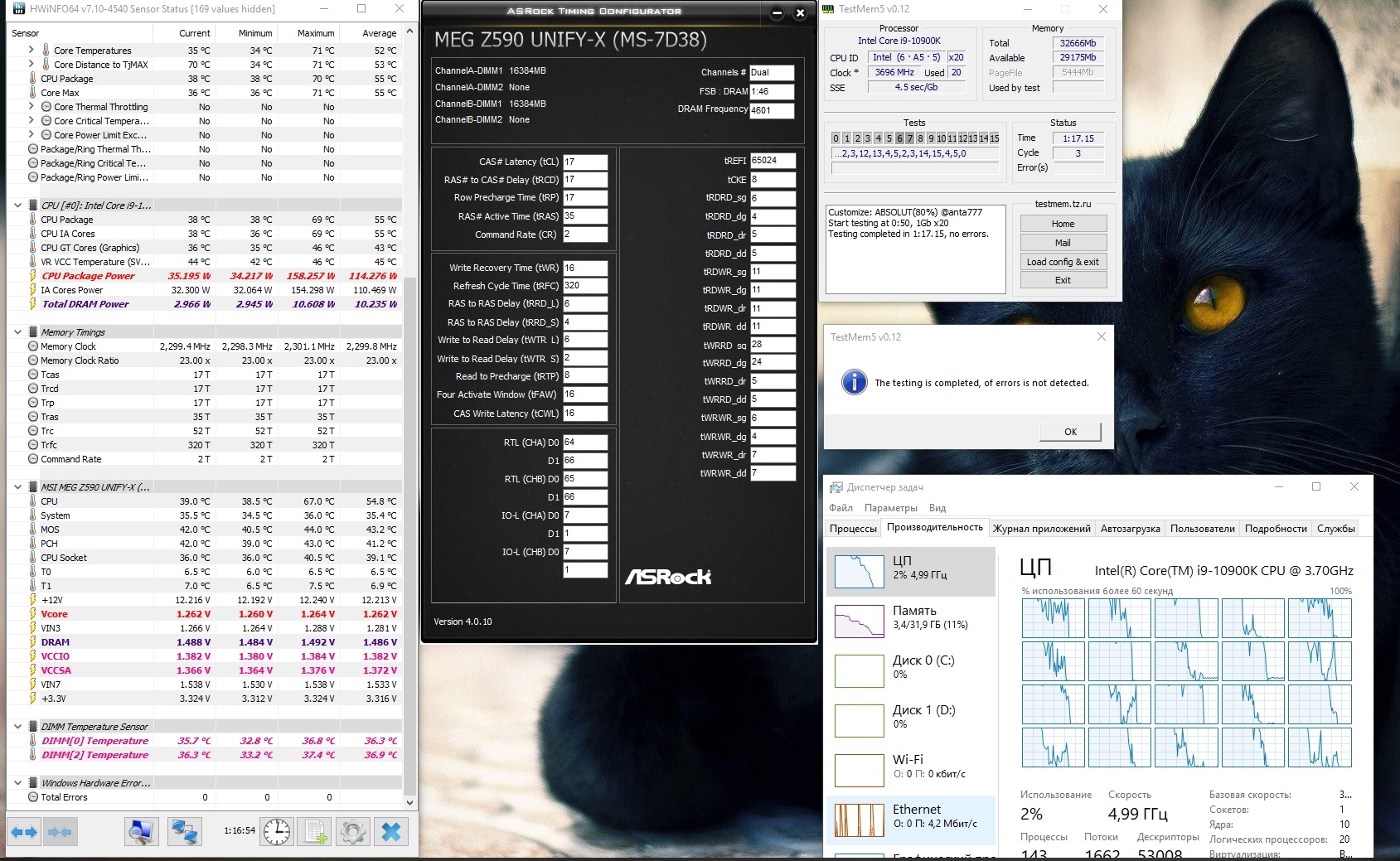Viewport: 1400px width, 861px height.
Task: Select the Память performance thumbnail
Action: pos(860,622)
